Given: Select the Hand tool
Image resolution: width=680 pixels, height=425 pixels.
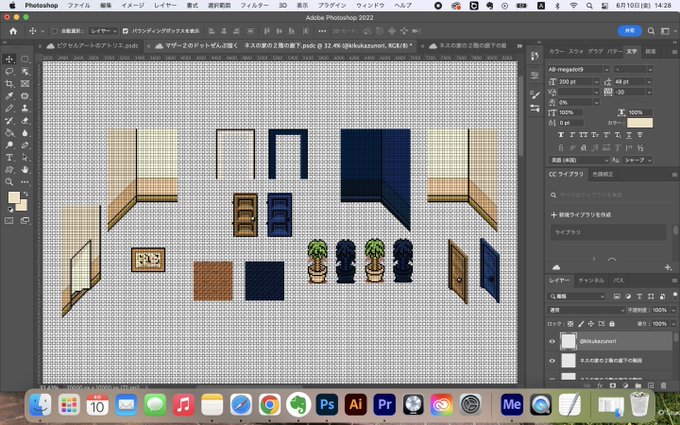Looking at the screenshot, I should 25,170.
